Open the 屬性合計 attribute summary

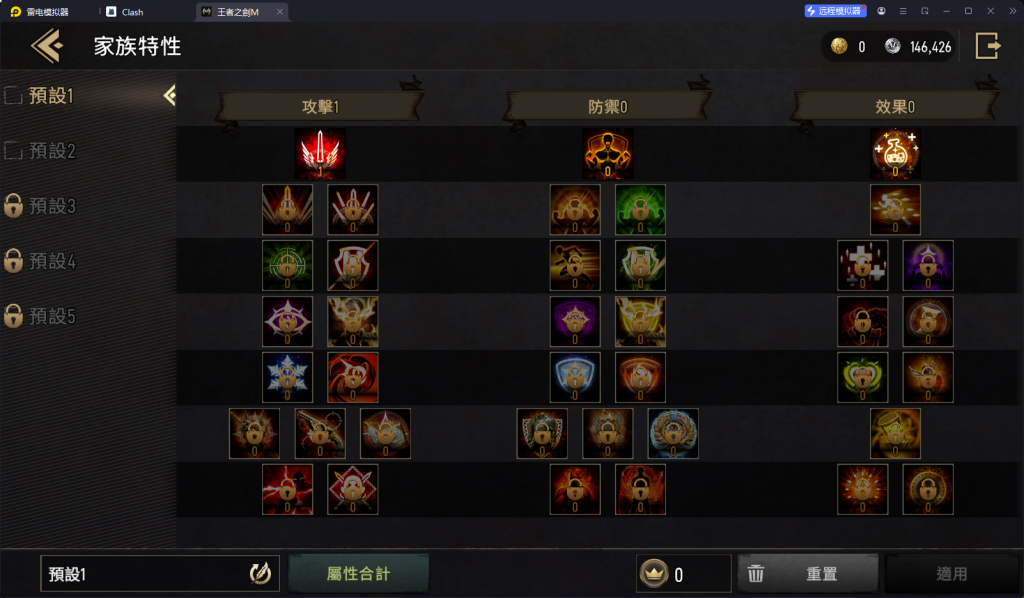pos(359,573)
